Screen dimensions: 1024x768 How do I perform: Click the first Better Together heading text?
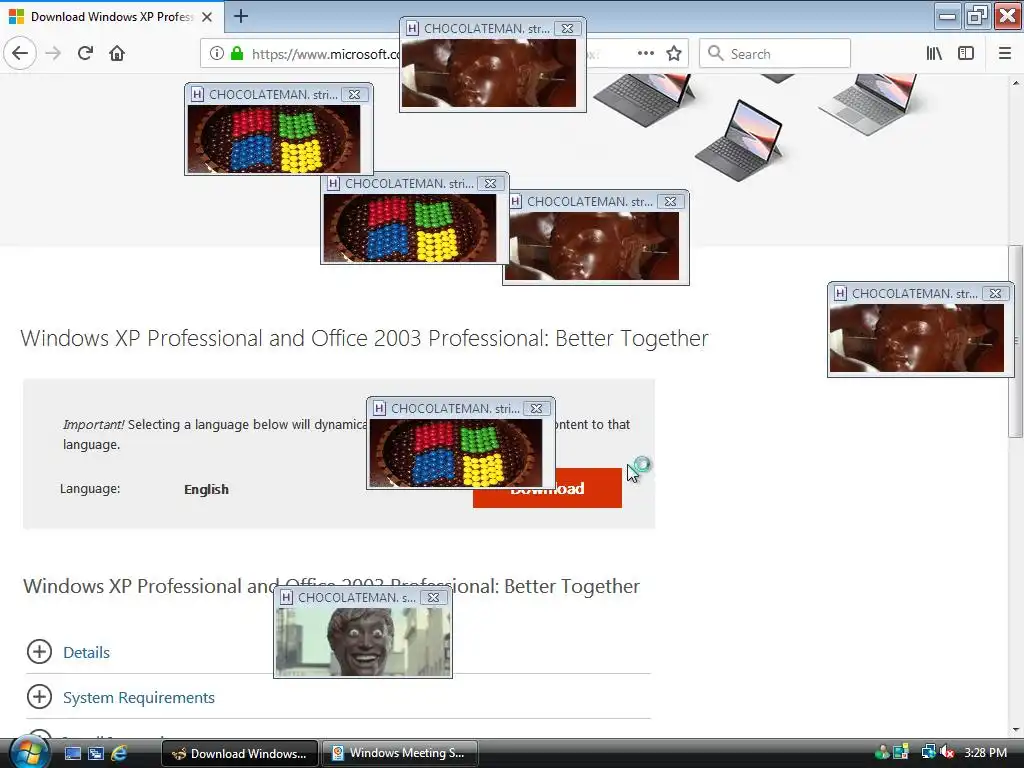point(364,338)
